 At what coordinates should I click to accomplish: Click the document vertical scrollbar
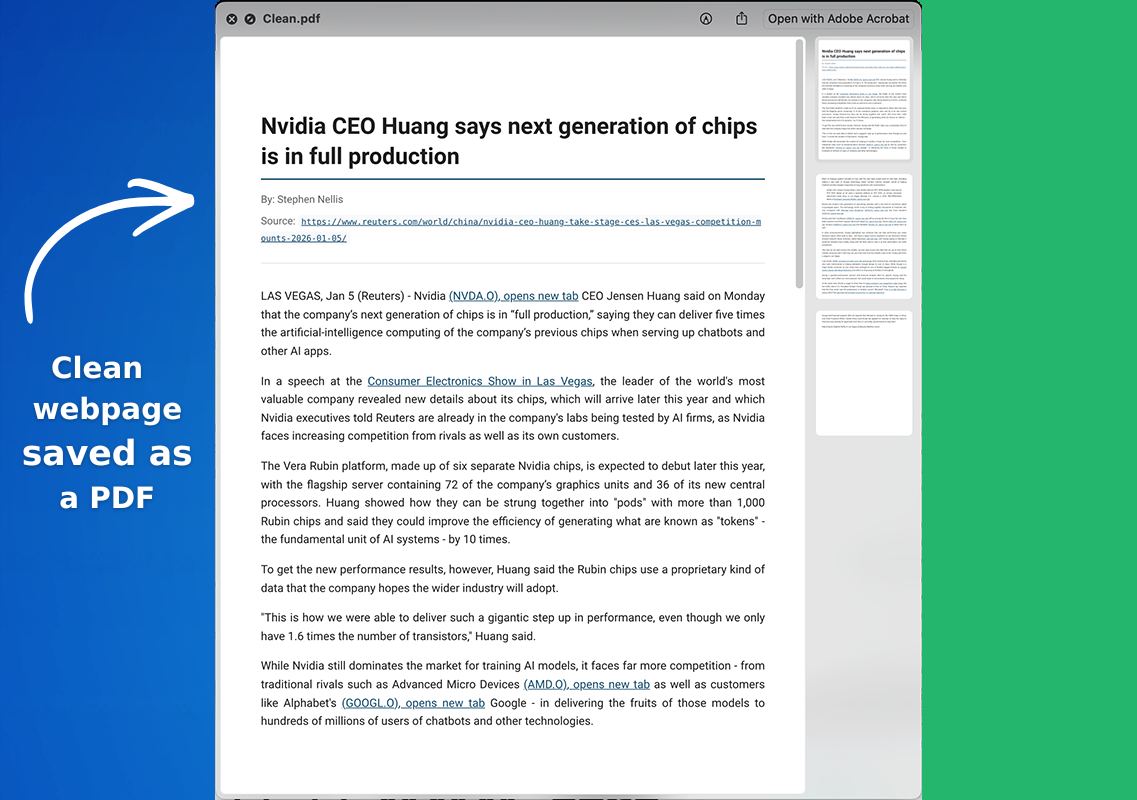[x=800, y=163]
